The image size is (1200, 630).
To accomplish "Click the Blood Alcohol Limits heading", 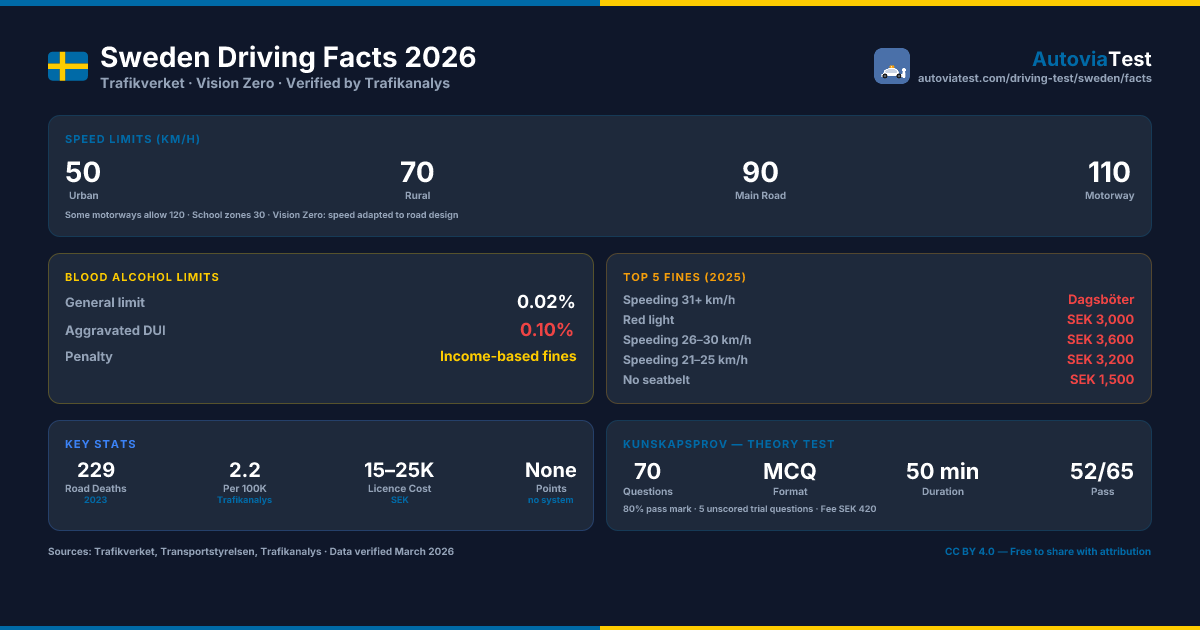I will point(142,277).
